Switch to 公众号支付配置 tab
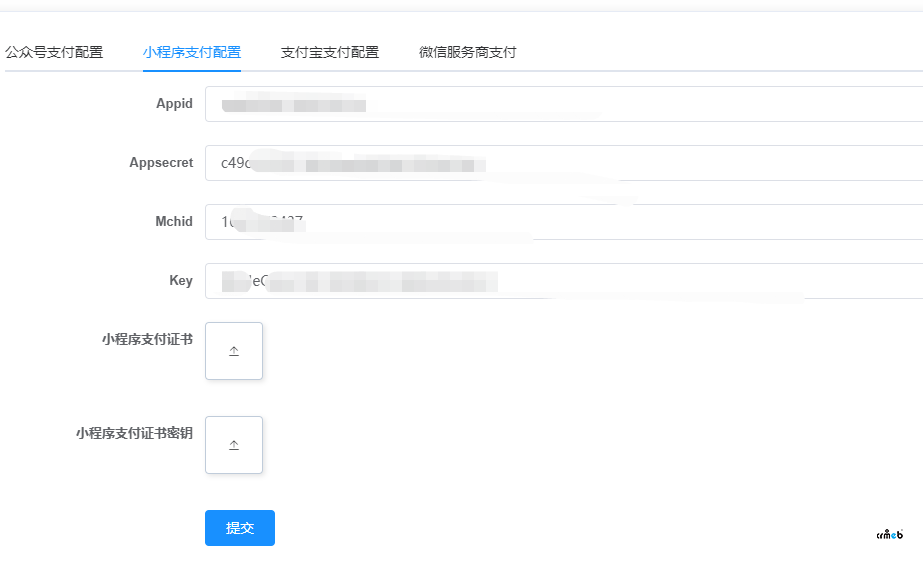The height and width of the screenshot is (568, 923). point(54,52)
